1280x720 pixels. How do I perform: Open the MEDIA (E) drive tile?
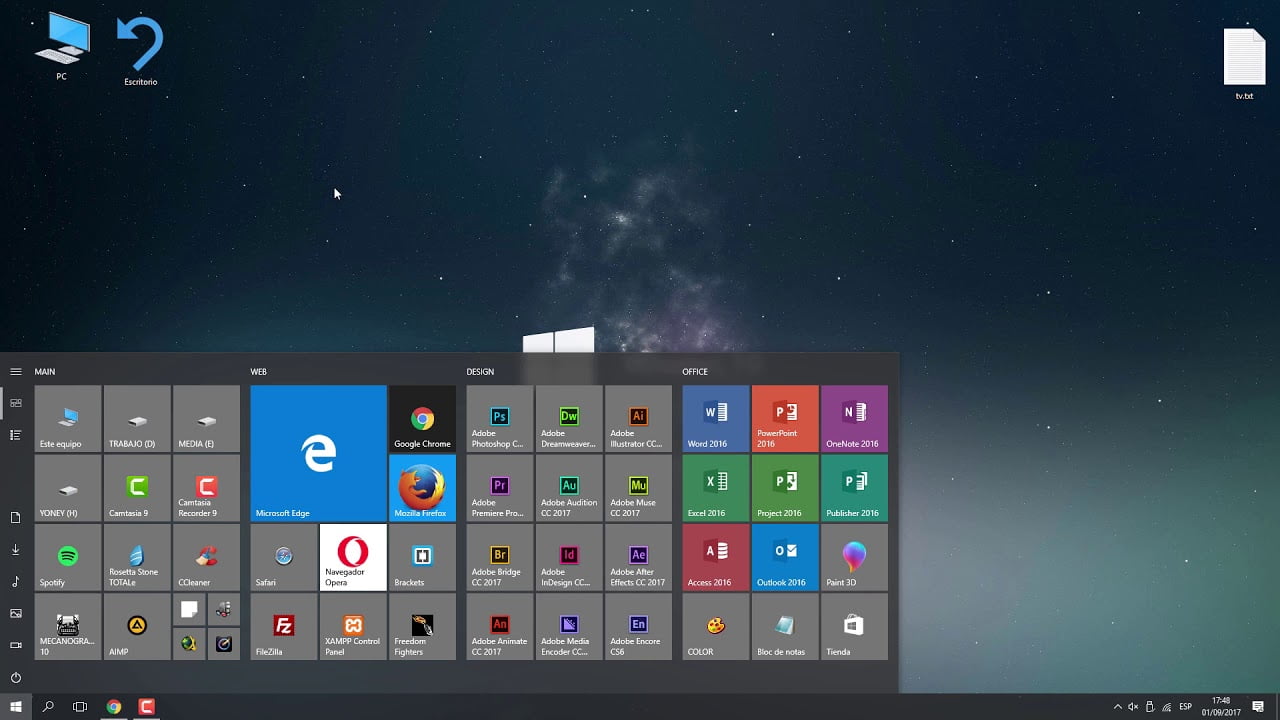[206, 418]
